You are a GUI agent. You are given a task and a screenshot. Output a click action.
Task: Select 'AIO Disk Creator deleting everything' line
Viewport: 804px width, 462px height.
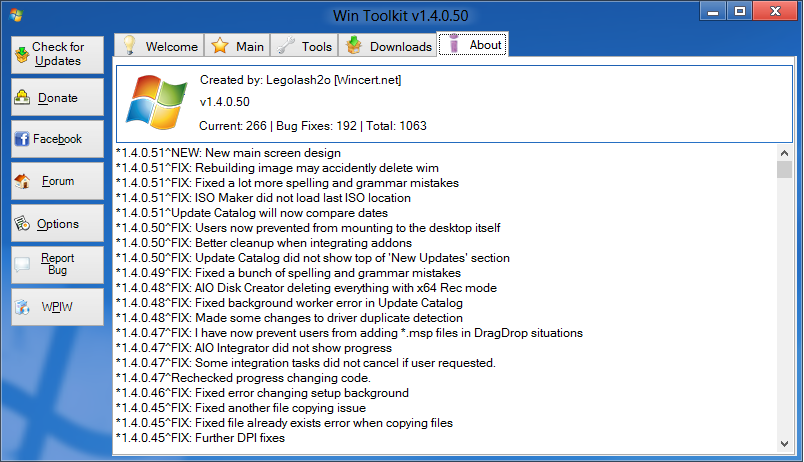[x=307, y=288]
